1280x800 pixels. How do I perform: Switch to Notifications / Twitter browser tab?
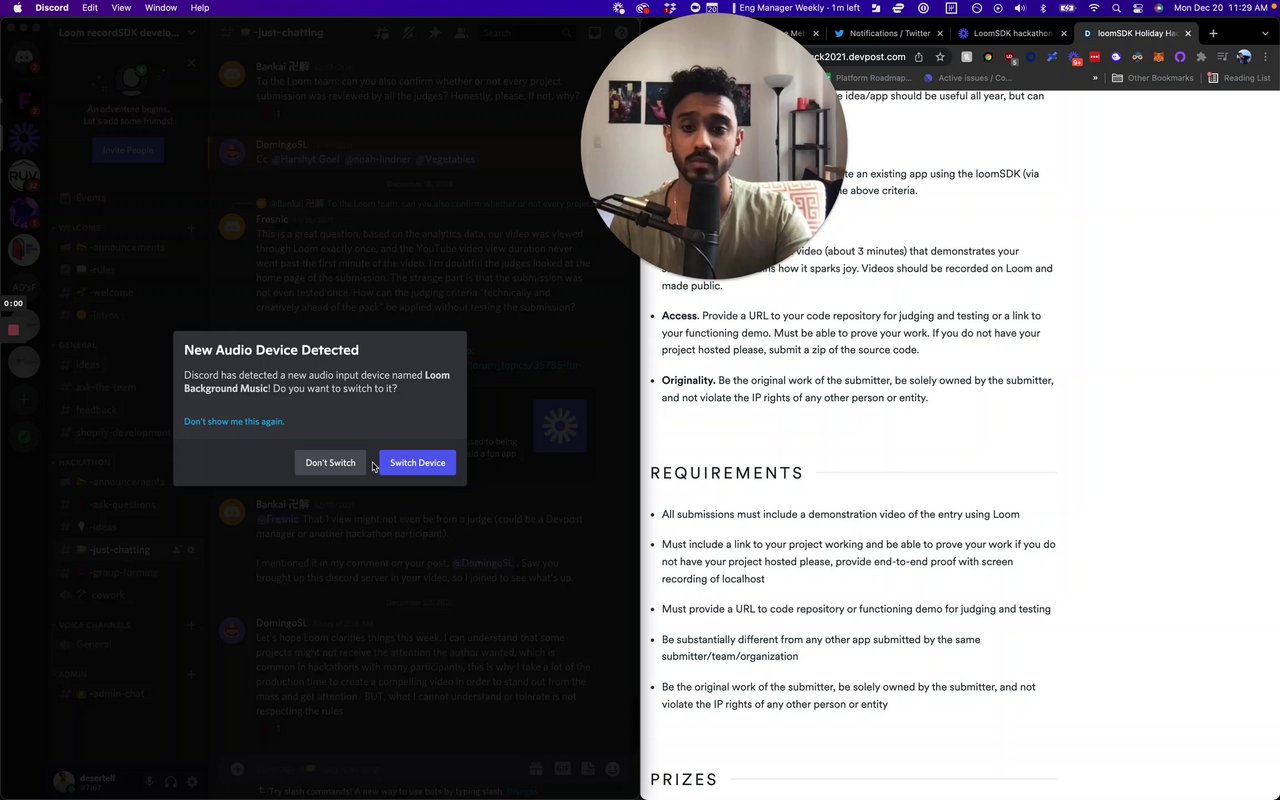click(889, 33)
